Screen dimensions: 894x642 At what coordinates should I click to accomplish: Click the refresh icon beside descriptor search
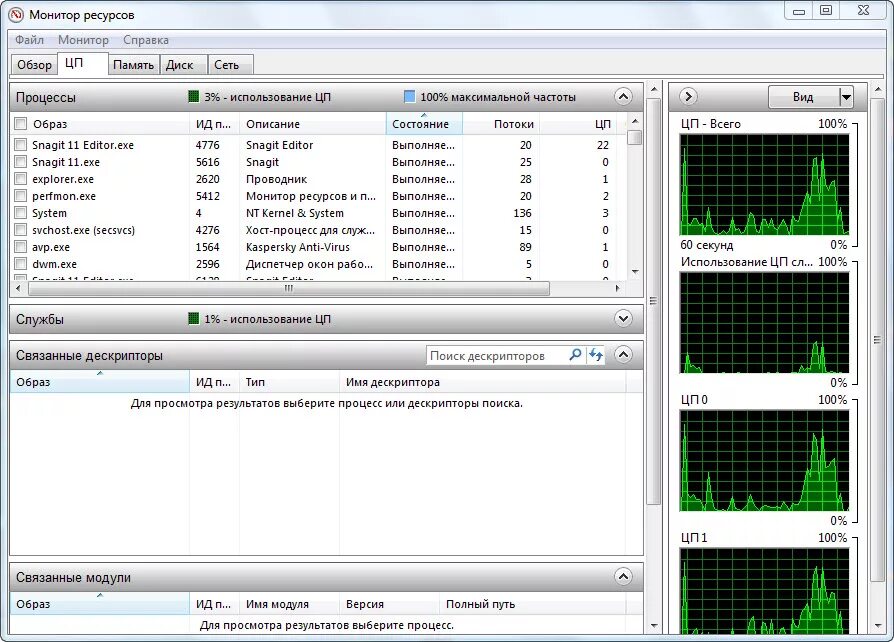pyautogui.click(x=596, y=355)
